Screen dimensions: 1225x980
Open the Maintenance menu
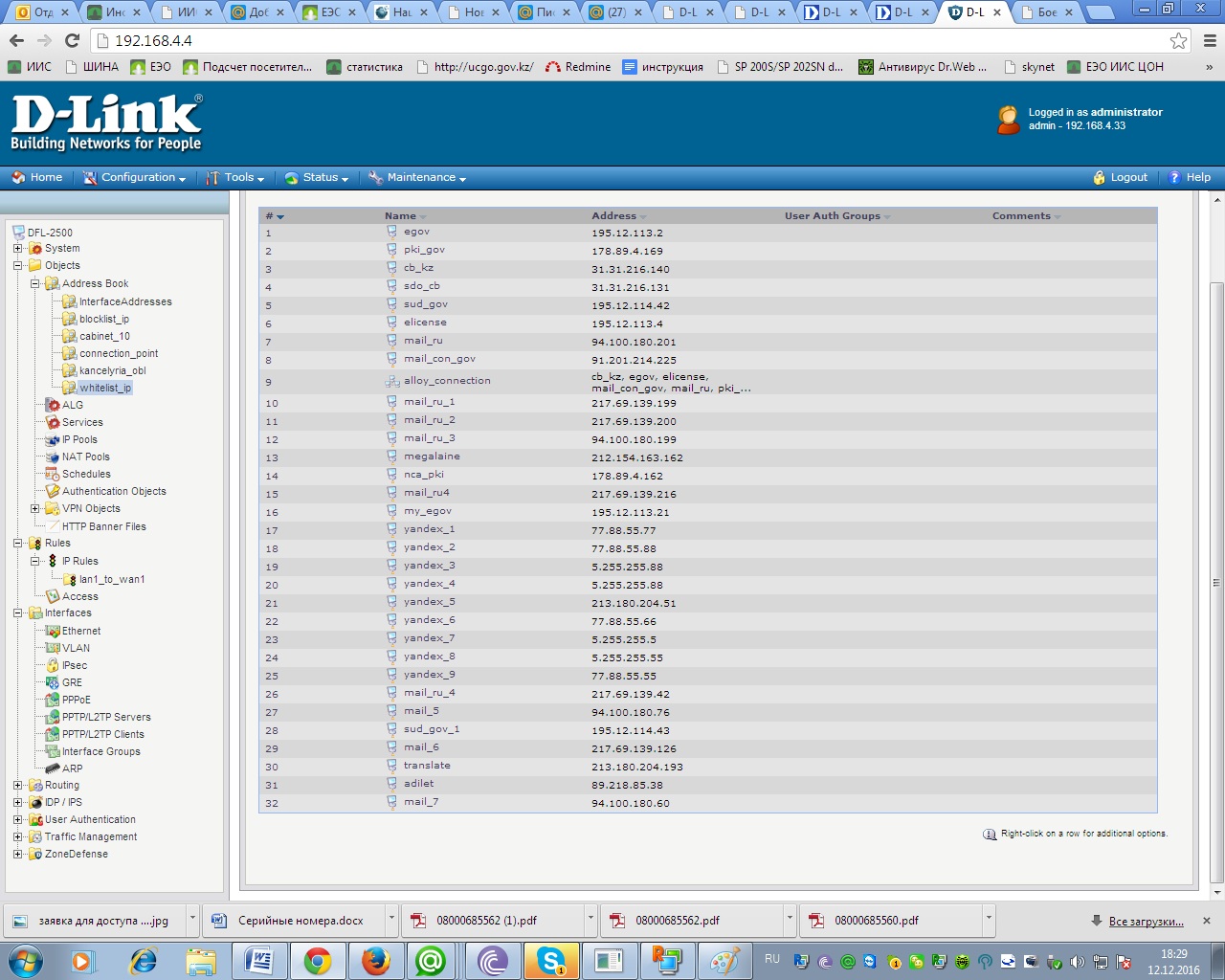coord(417,177)
